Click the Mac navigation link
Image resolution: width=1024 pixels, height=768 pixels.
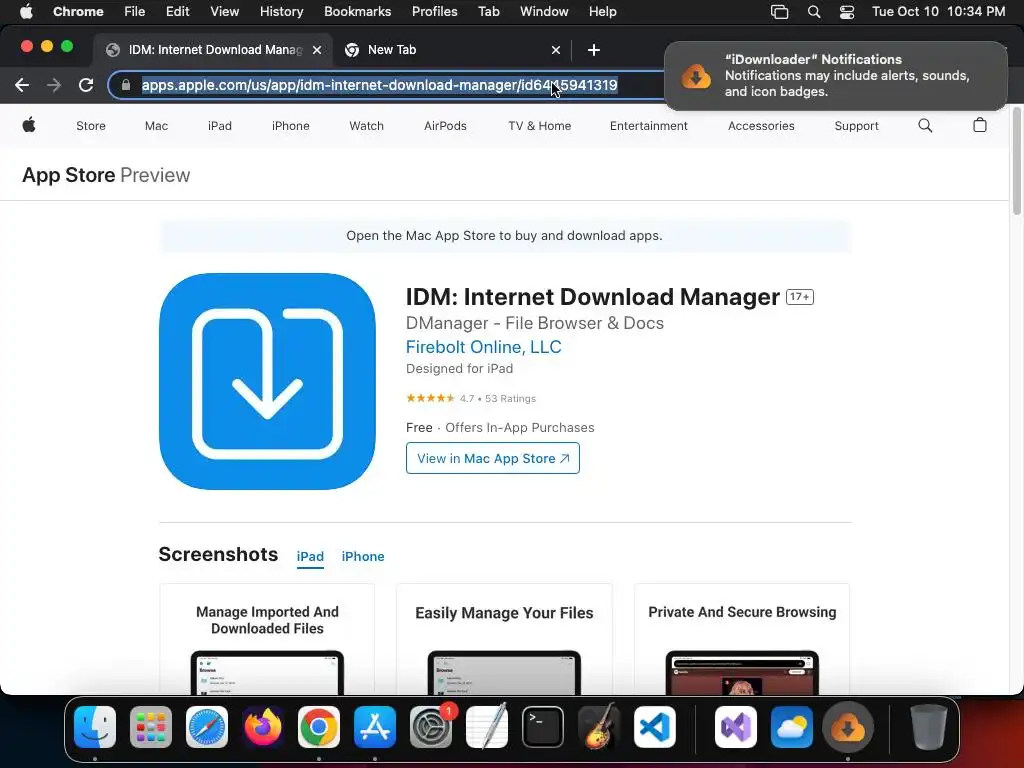pos(156,126)
